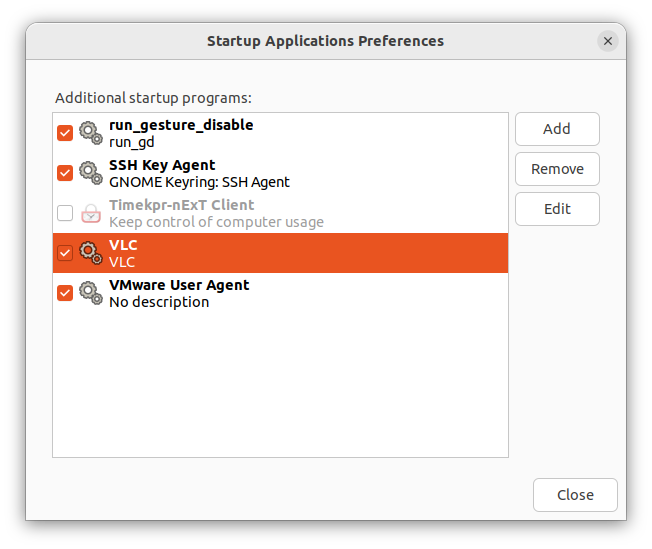This screenshot has height=549, width=652.
Task: Add a new startup program
Action: pyautogui.click(x=557, y=129)
